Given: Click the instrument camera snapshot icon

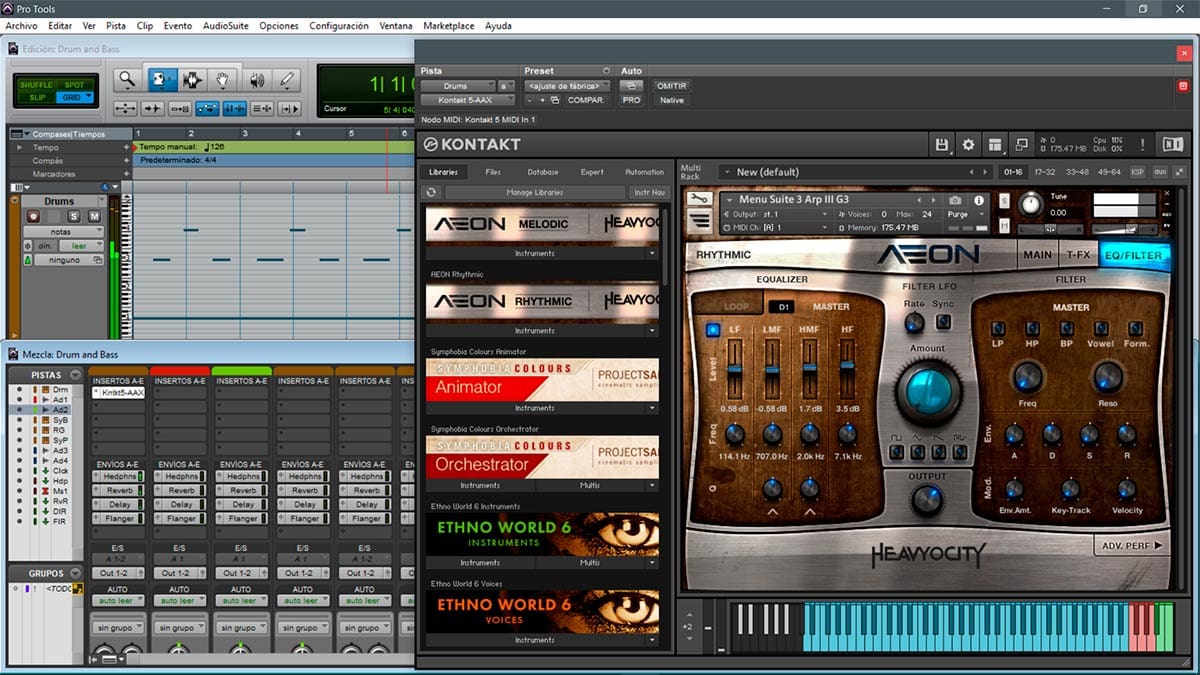Looking at the screenshot, I should [x=955, y=200].
